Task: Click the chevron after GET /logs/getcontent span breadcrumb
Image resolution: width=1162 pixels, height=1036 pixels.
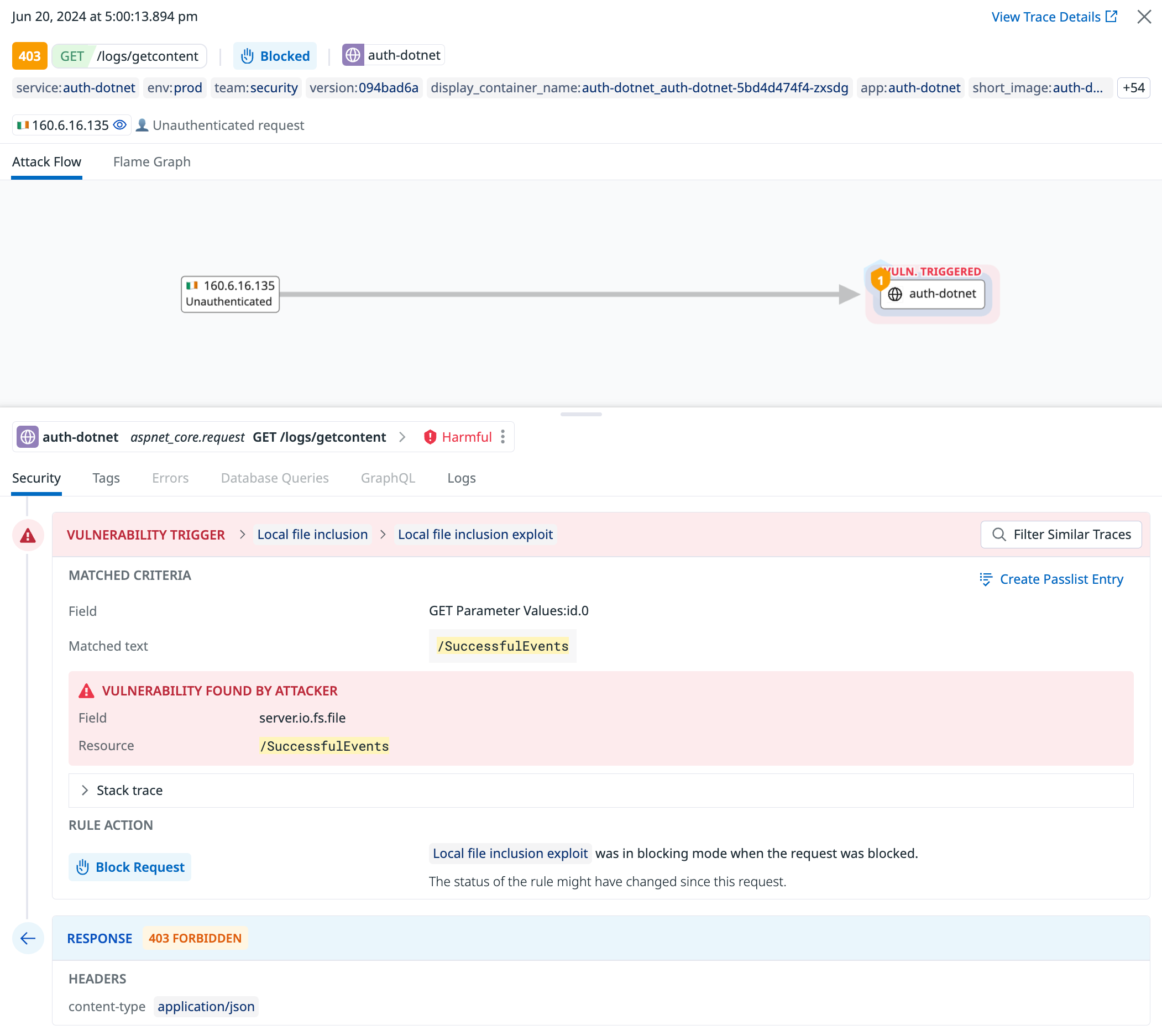Action: [402, 437]
